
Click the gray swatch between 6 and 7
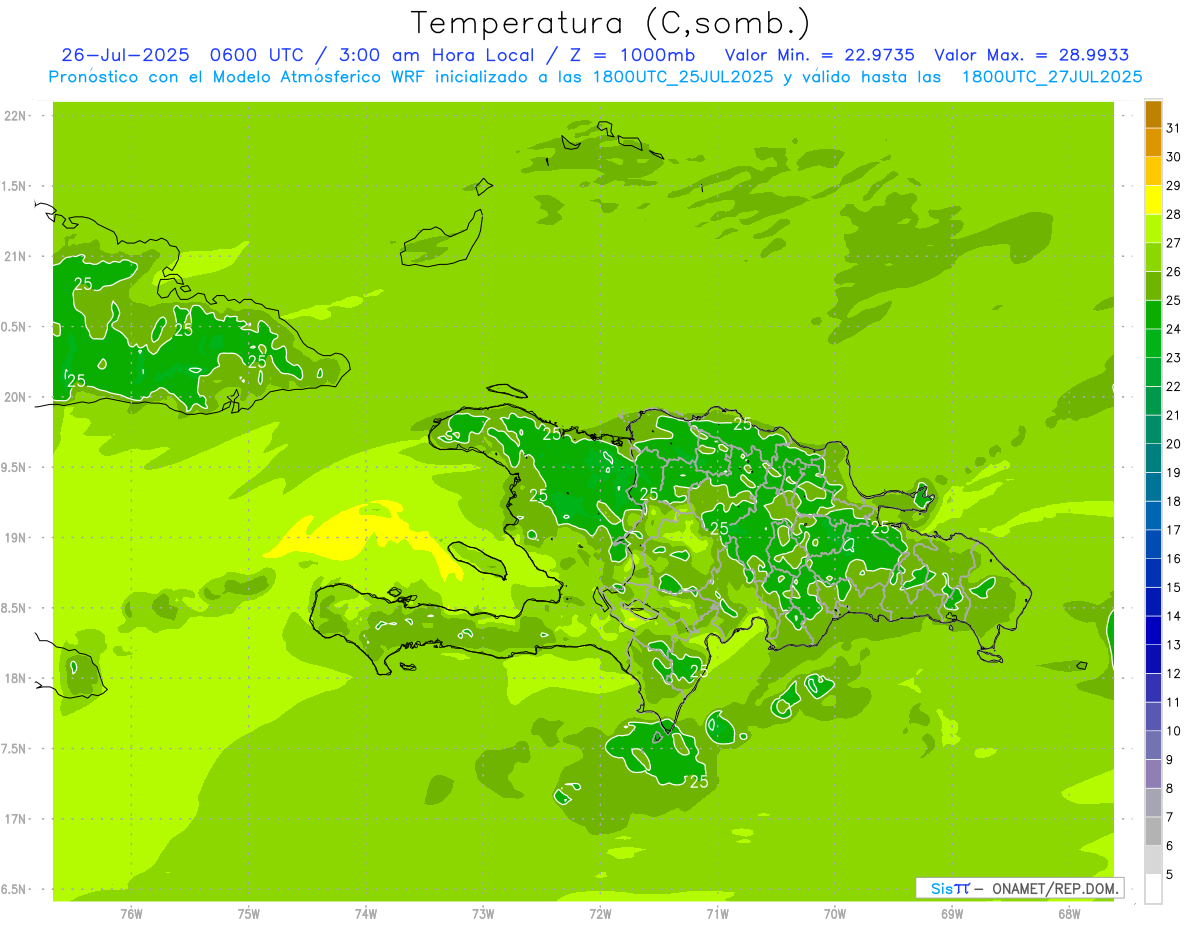point(1153,831)
